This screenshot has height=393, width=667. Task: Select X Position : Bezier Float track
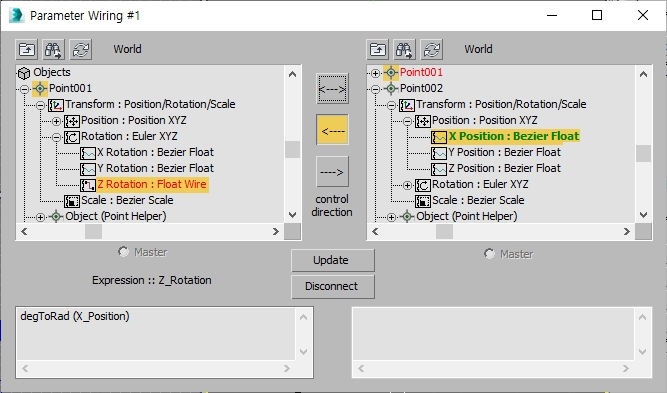coord(514,136)
